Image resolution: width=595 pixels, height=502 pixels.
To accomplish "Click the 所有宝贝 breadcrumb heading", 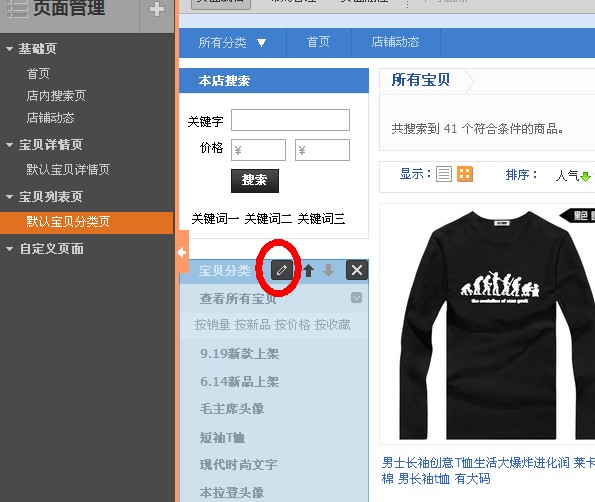I will [420, 80].
